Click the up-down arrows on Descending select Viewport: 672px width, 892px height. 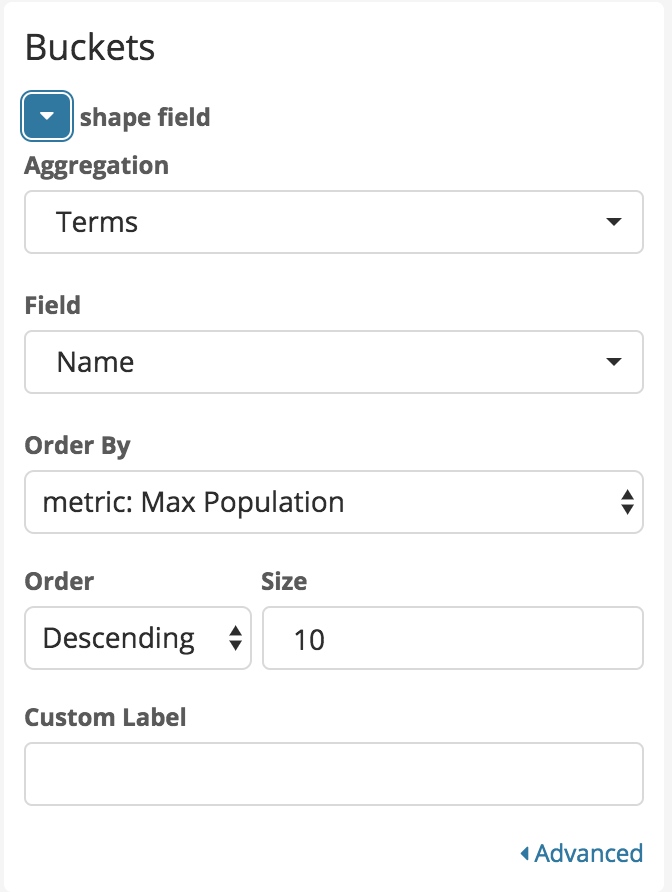[x=236, y=638]
